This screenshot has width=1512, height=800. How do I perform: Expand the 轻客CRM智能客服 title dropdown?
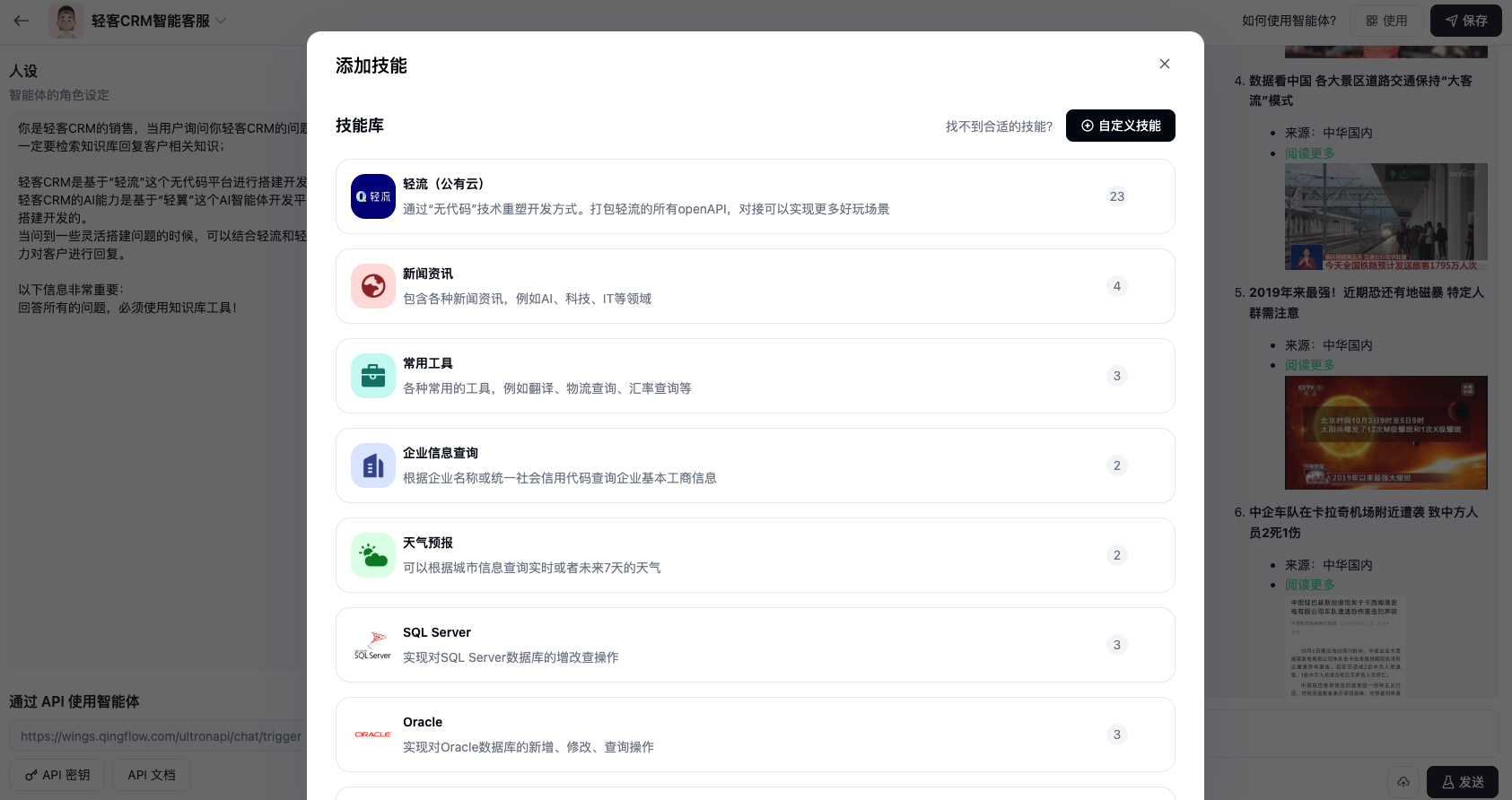pyautogui.click(x=221, y=21)
